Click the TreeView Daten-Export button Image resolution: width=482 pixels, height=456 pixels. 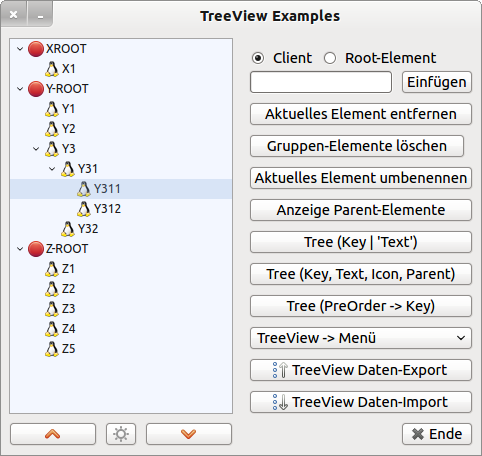coord(361,370)
